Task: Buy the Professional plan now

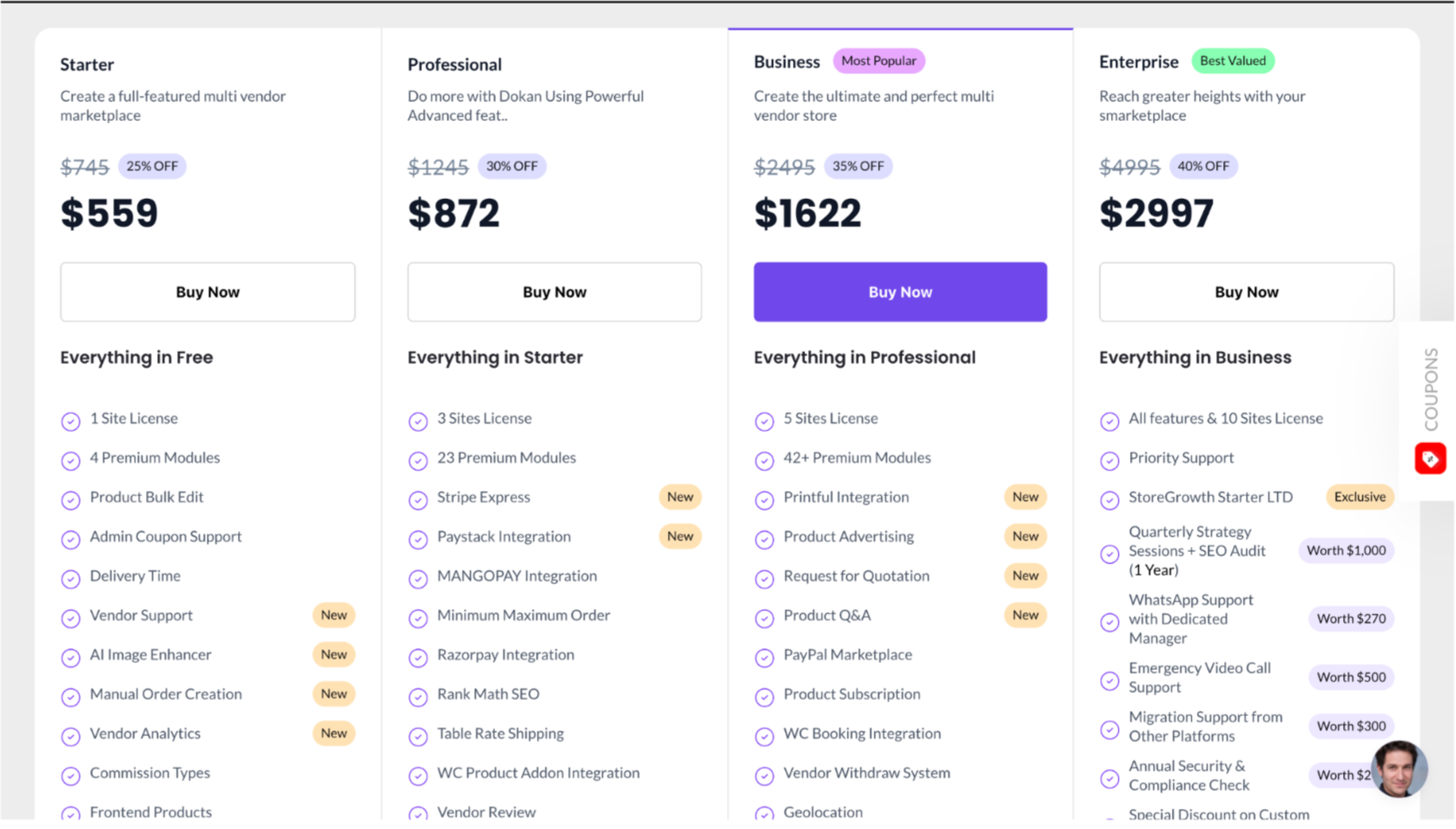Action: click(x=554, y=292)
